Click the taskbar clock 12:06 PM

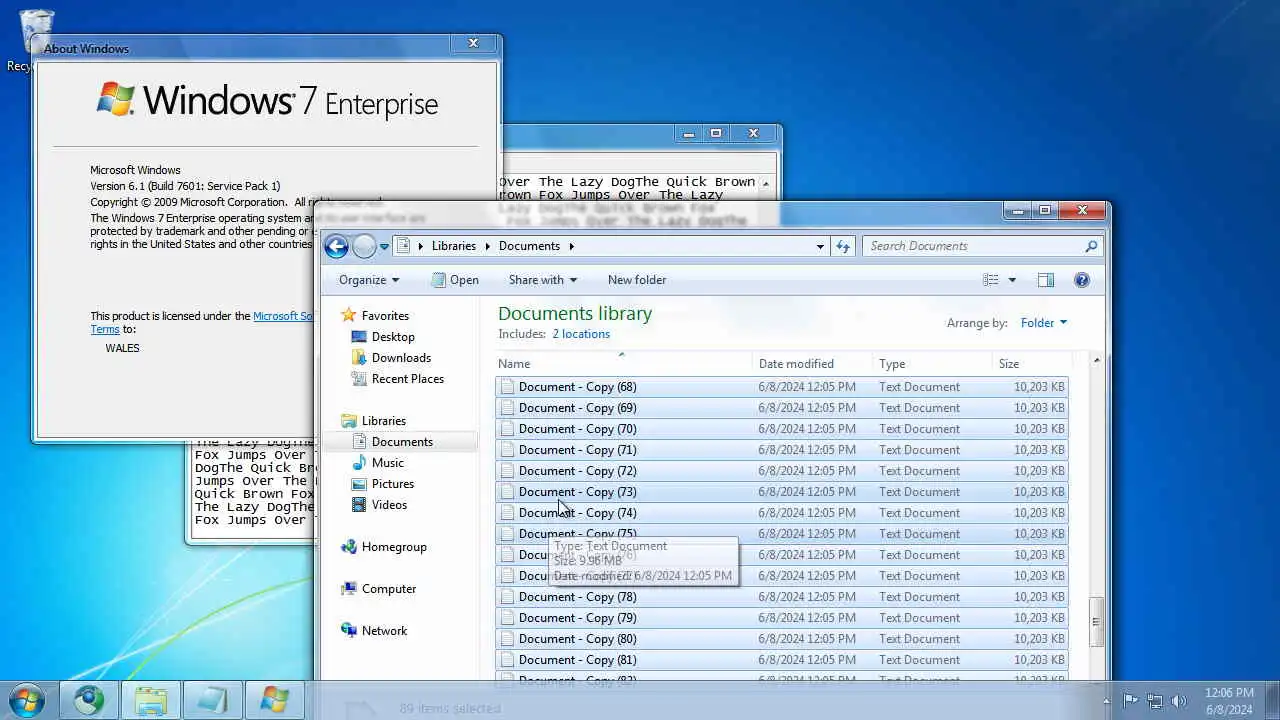pyautogui.click(x=1229, y=693)
